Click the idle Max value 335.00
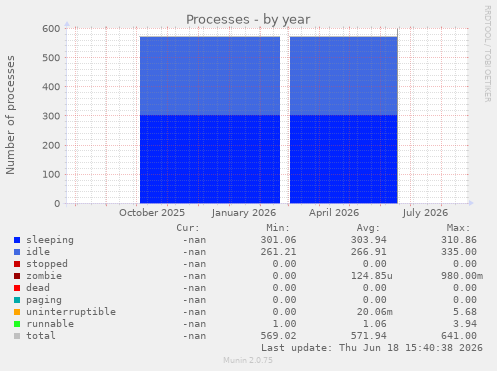497x371 pixels. click(x=459, y=252)
